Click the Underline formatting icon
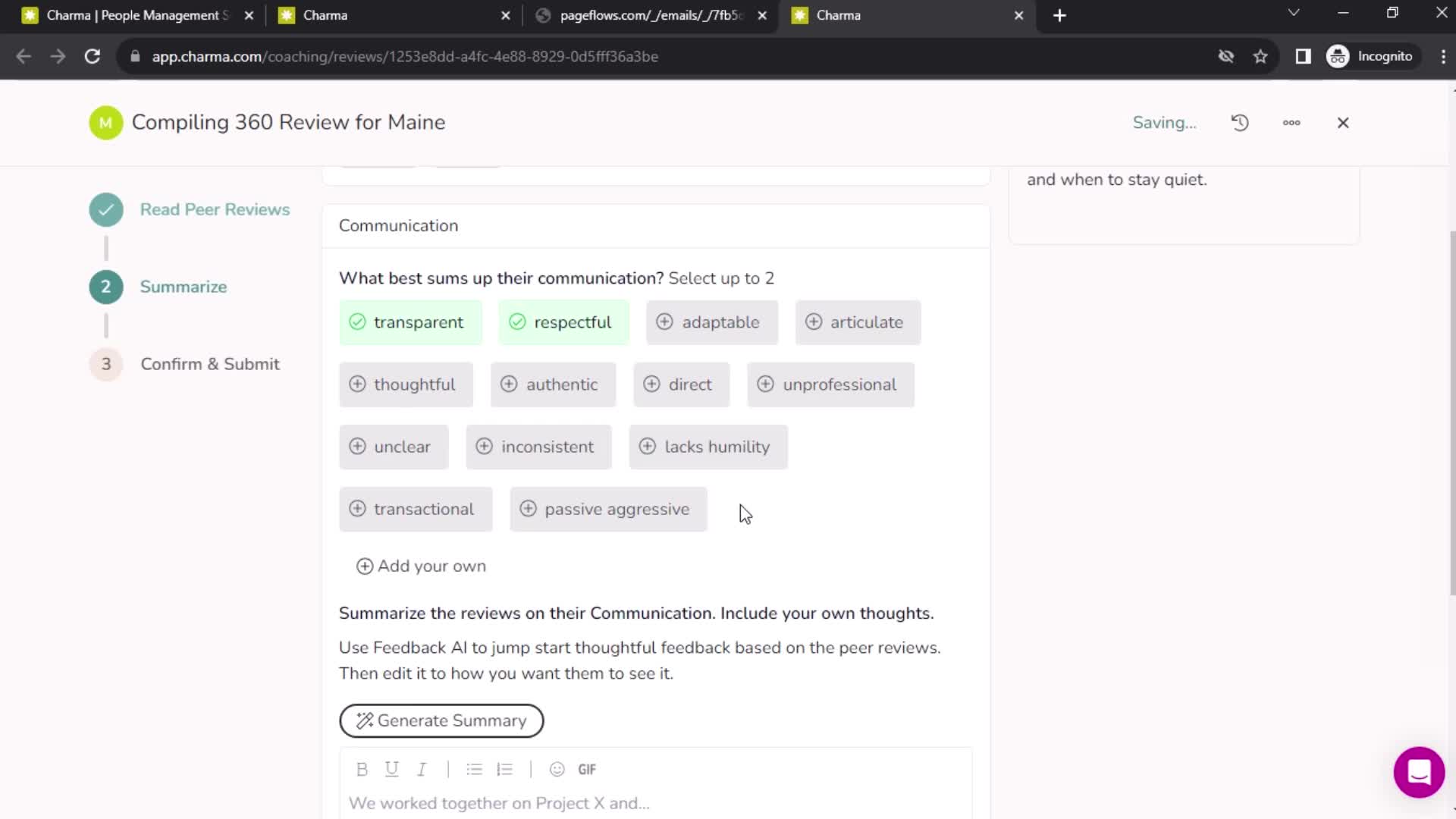 [393, 769]
